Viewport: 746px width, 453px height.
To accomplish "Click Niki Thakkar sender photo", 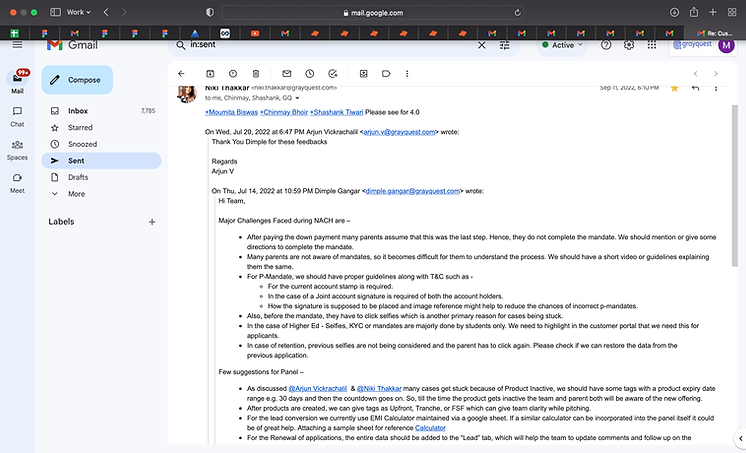I will (x=186, y=93).
